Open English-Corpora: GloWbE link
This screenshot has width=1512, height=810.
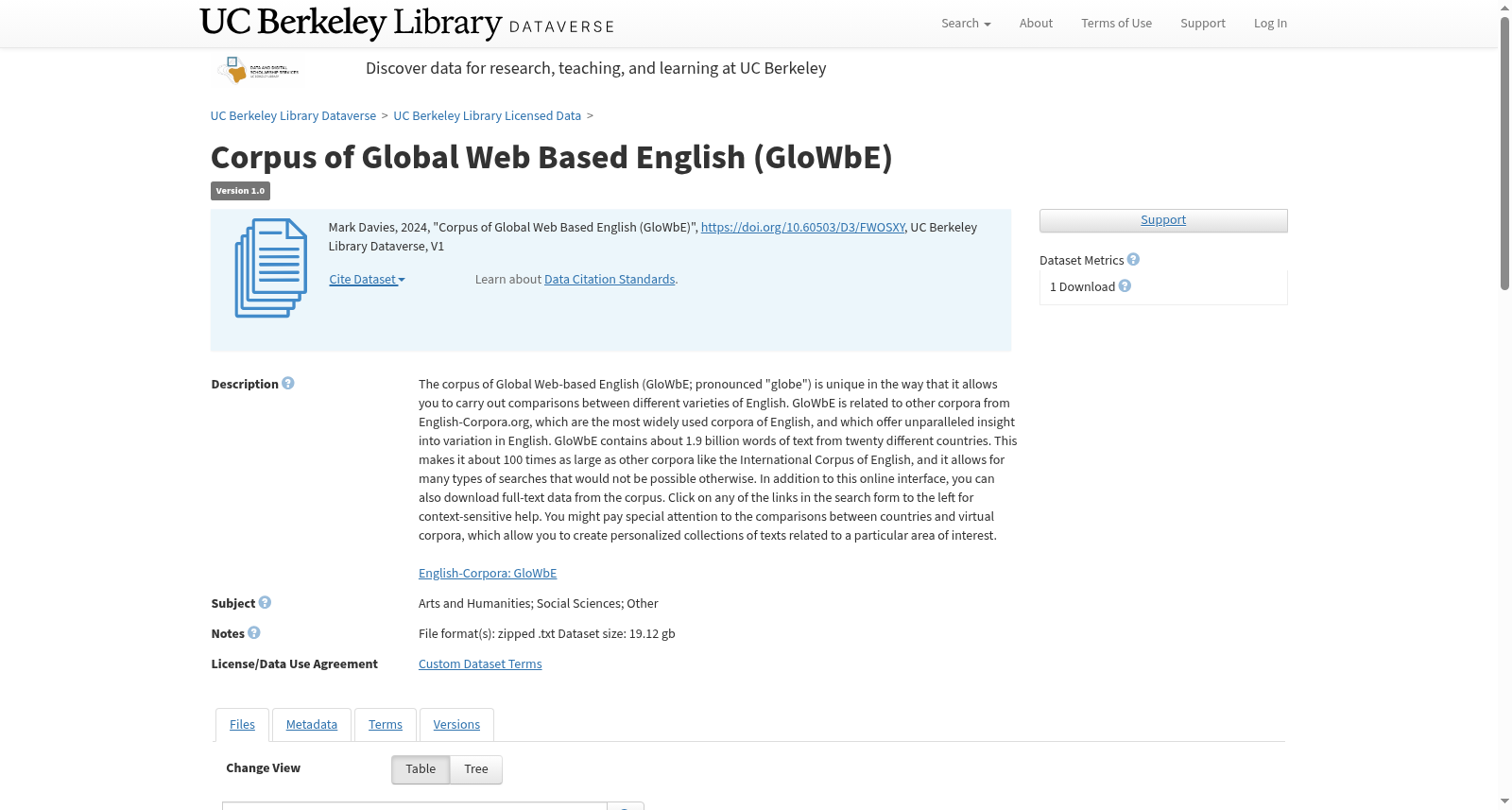(488, 574)
